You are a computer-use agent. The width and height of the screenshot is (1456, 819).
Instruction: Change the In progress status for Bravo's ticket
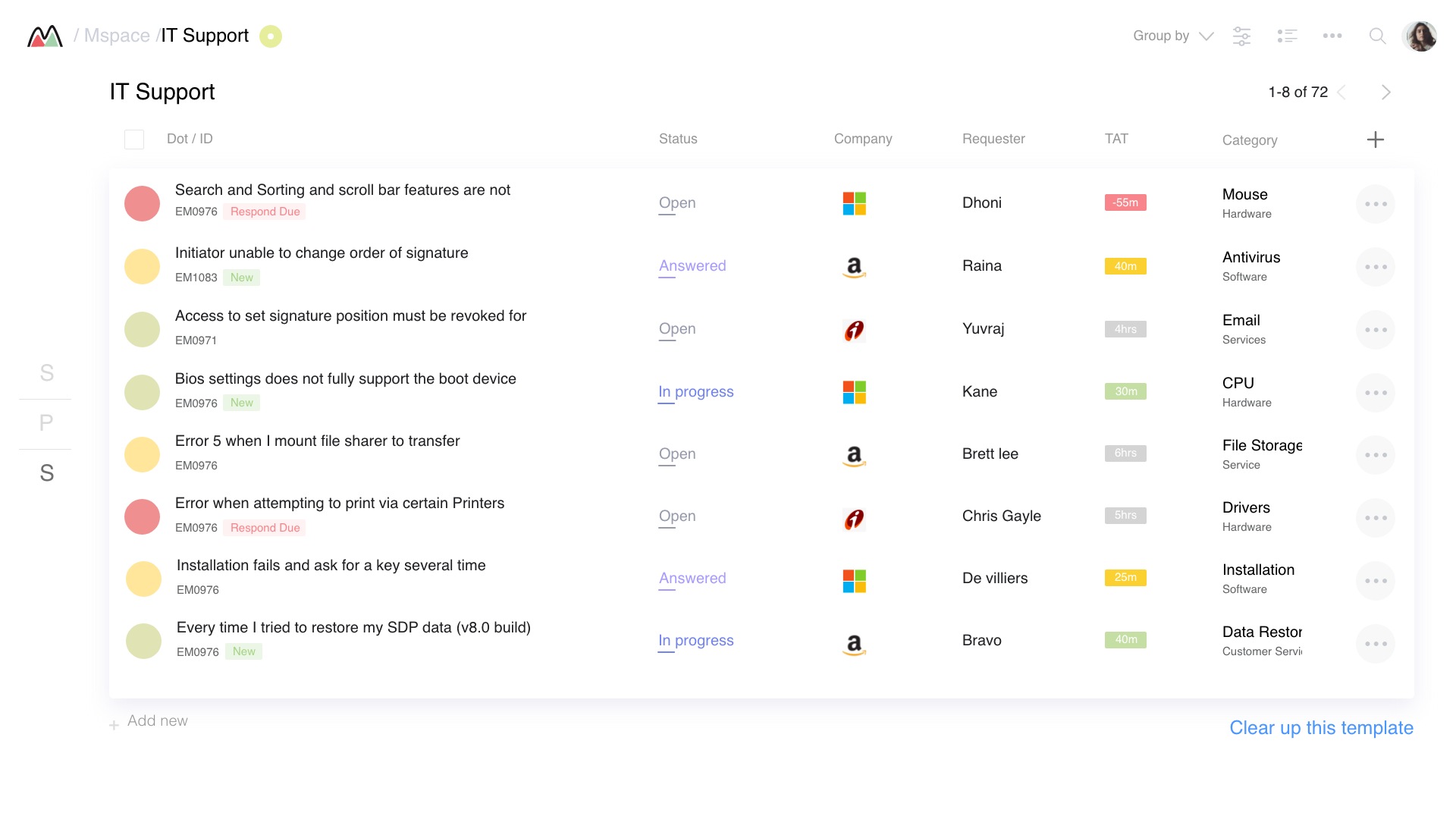point(696,641)
